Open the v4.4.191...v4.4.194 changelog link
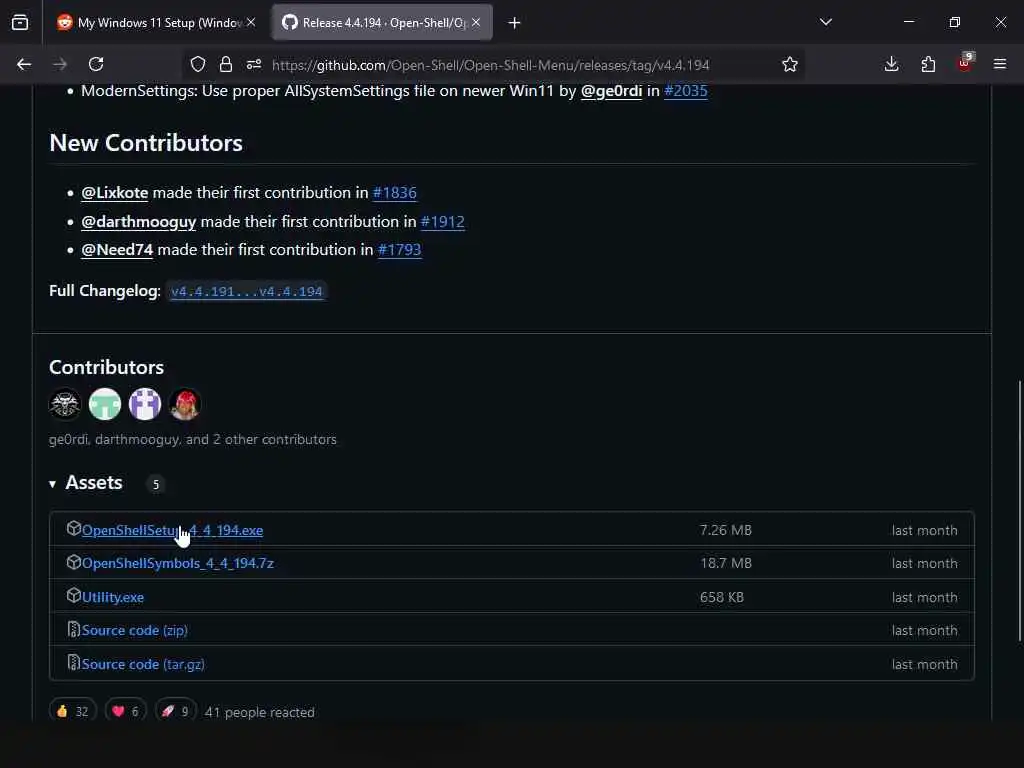 [x=247, y=291]
